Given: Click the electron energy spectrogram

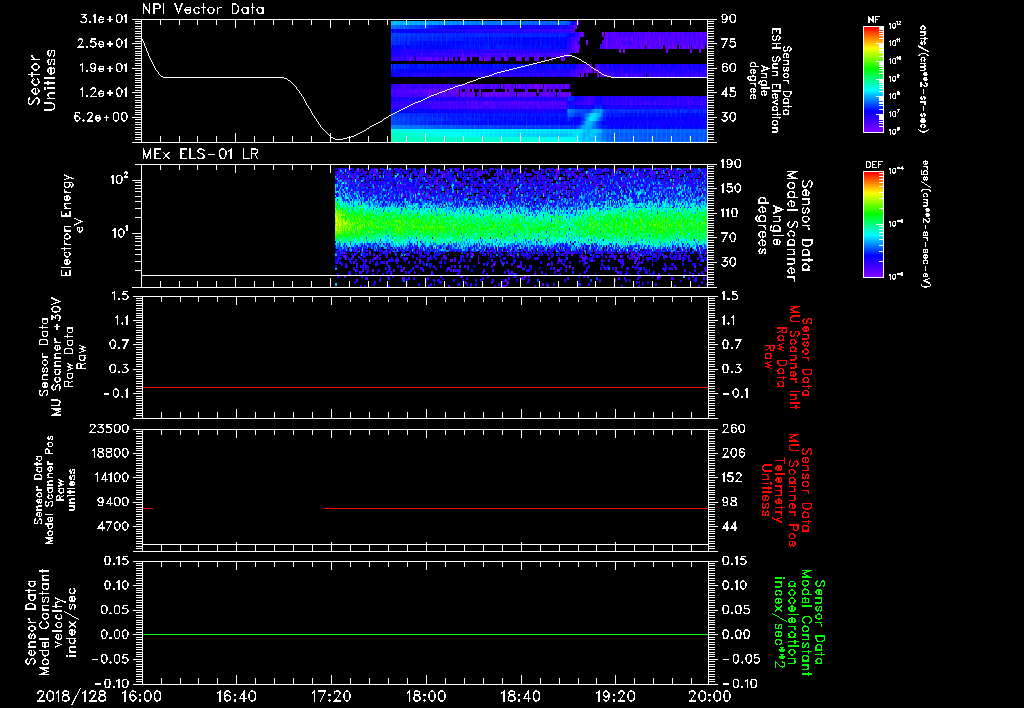Looking at the screenshot, I should (x=521, y=227).
